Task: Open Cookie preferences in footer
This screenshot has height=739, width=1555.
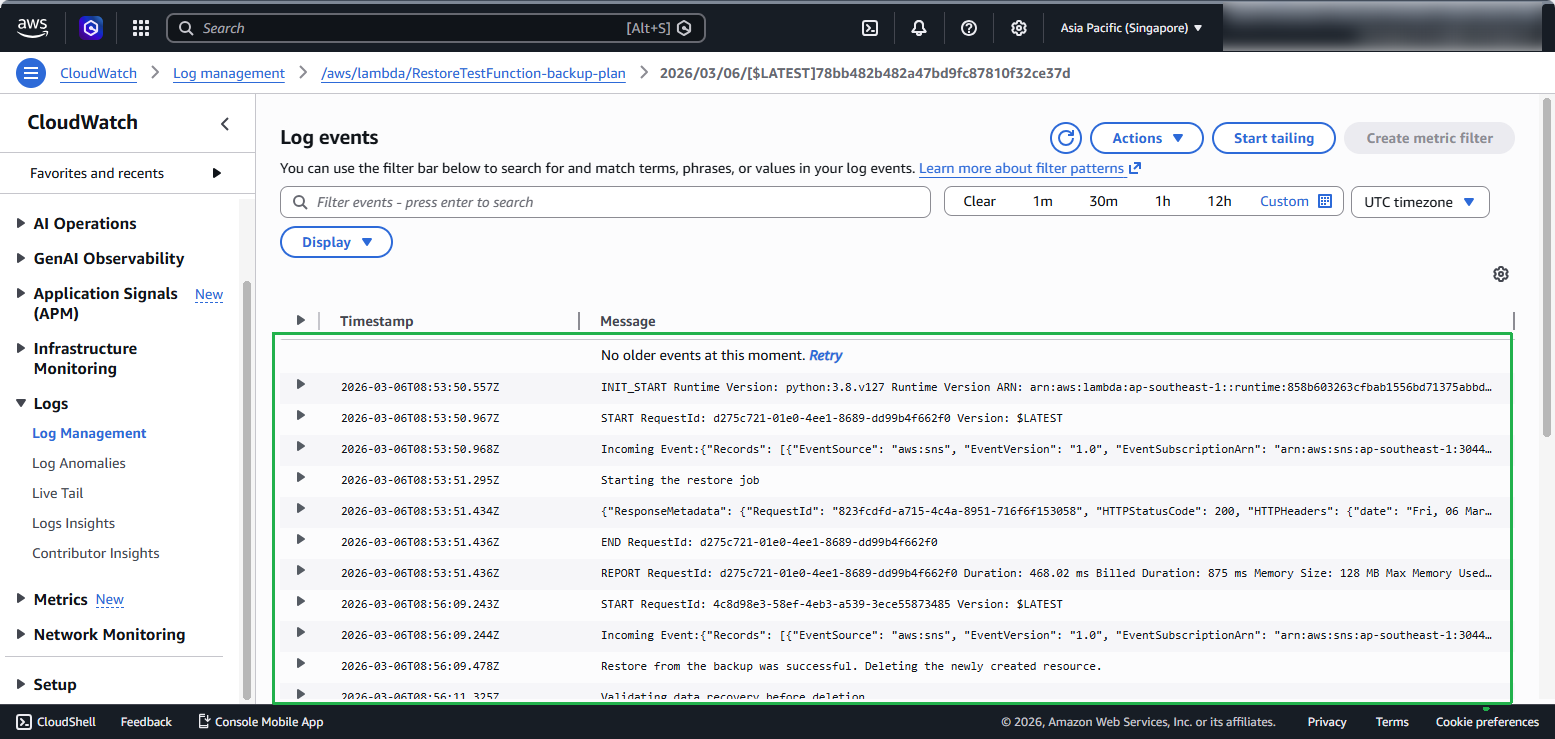Action: coord(1487,721)
